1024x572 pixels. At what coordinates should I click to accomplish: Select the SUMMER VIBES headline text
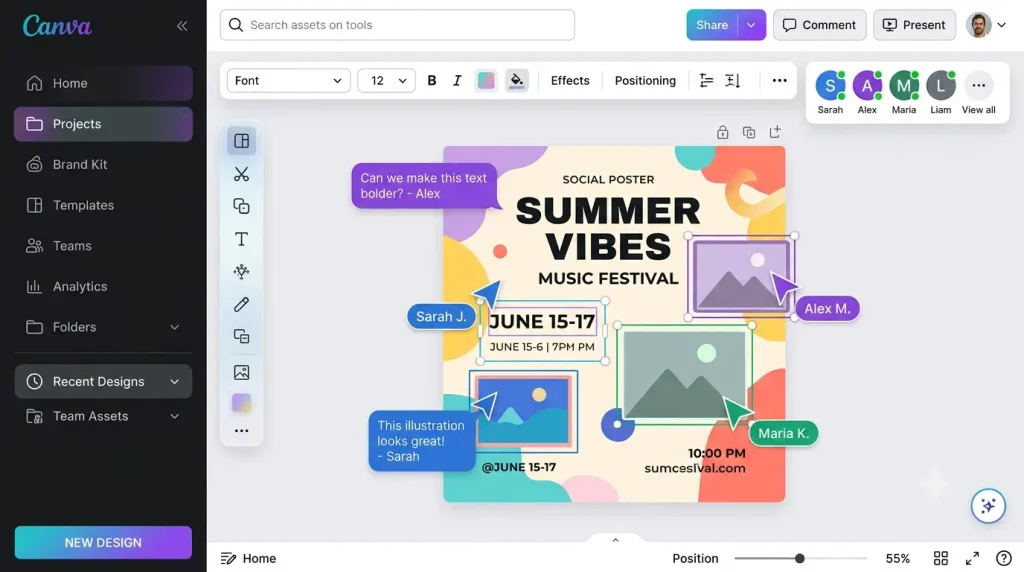click(x=608, y=229)
